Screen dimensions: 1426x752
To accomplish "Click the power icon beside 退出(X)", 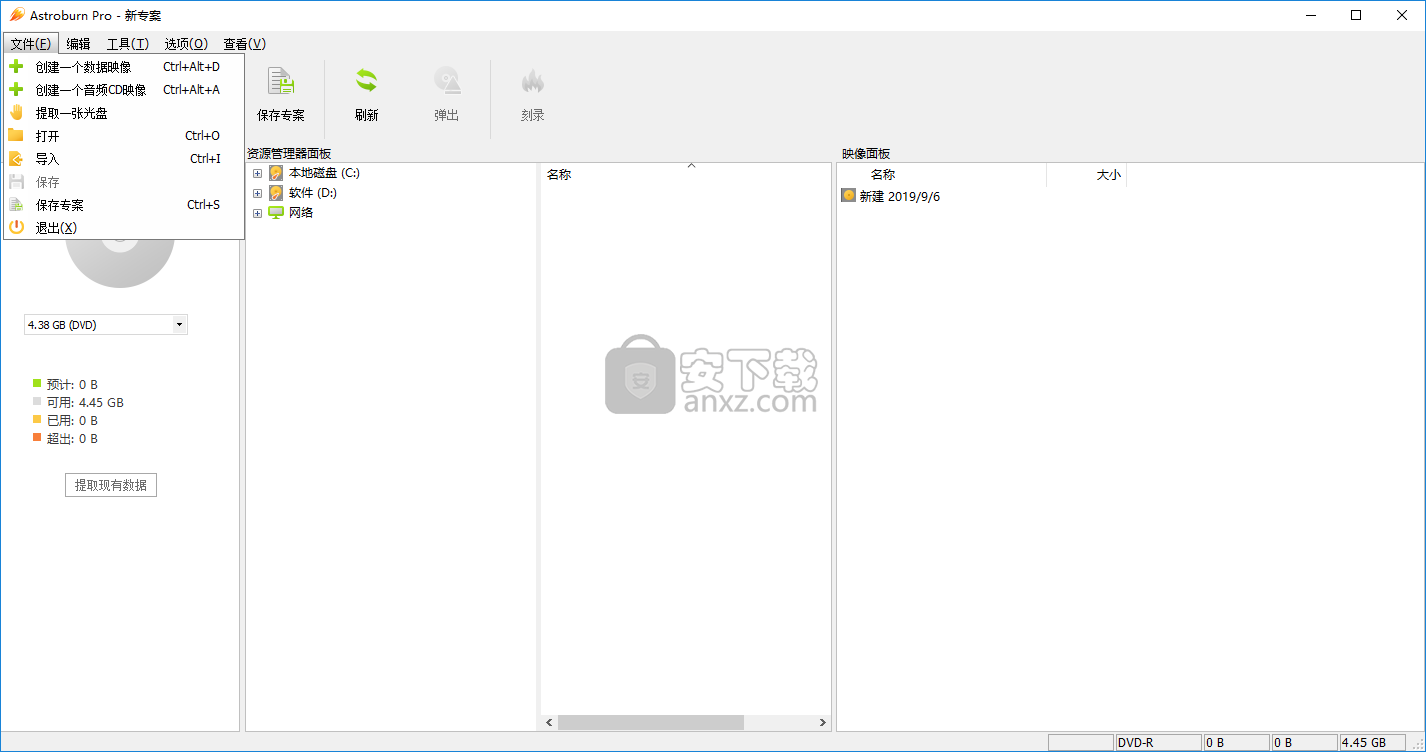I will 16,228.
